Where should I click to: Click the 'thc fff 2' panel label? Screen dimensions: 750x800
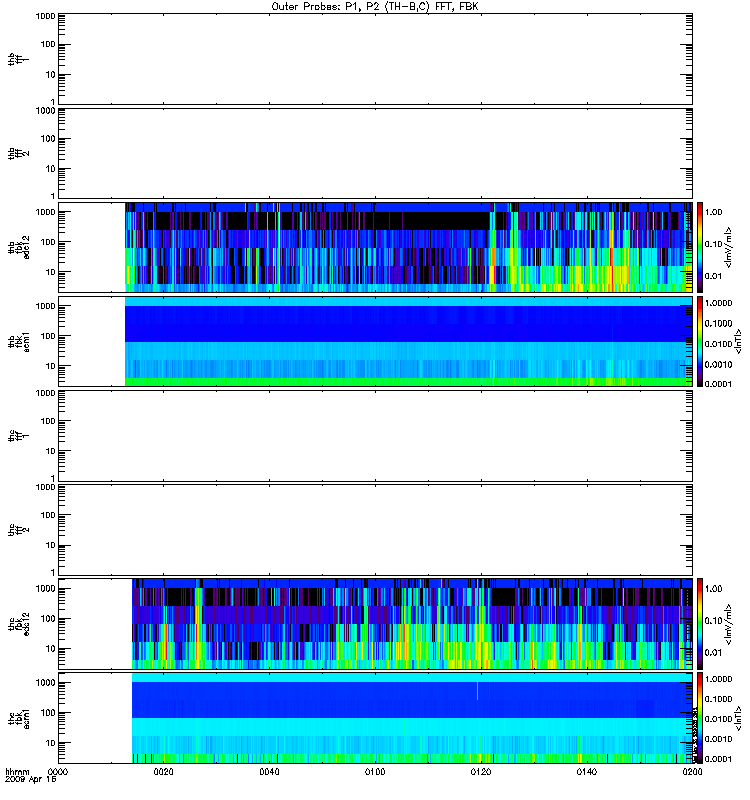pos(18,530)
